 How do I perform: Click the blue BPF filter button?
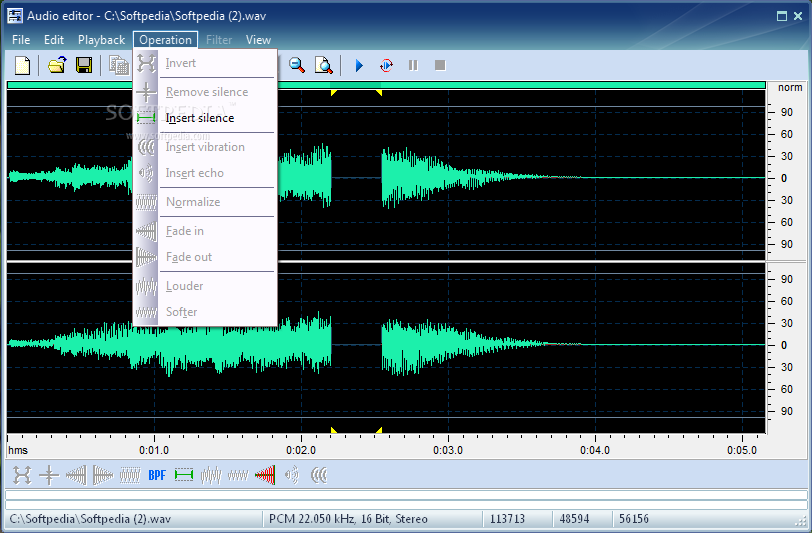pyautogui.click(x=157, y=475)
